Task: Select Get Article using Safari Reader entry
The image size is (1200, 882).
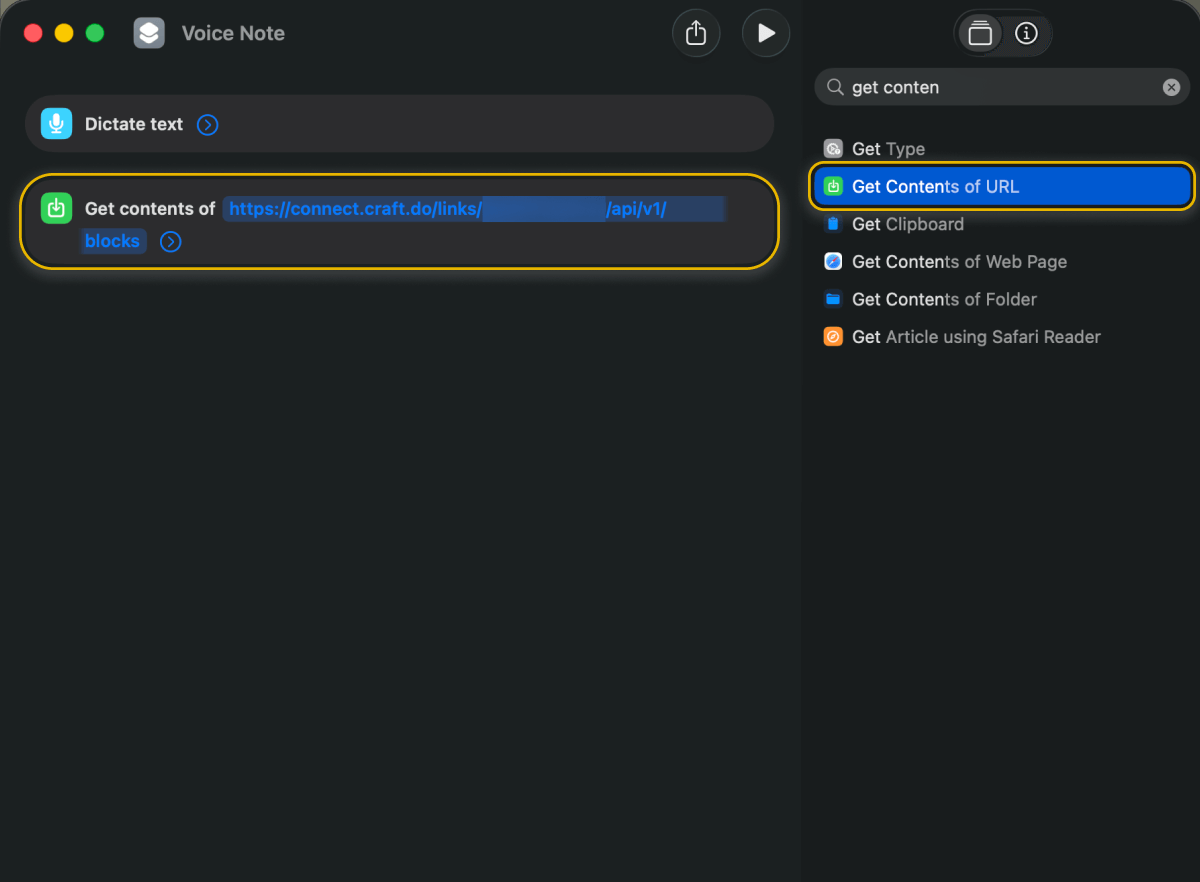Action: [x=975, y=337]
